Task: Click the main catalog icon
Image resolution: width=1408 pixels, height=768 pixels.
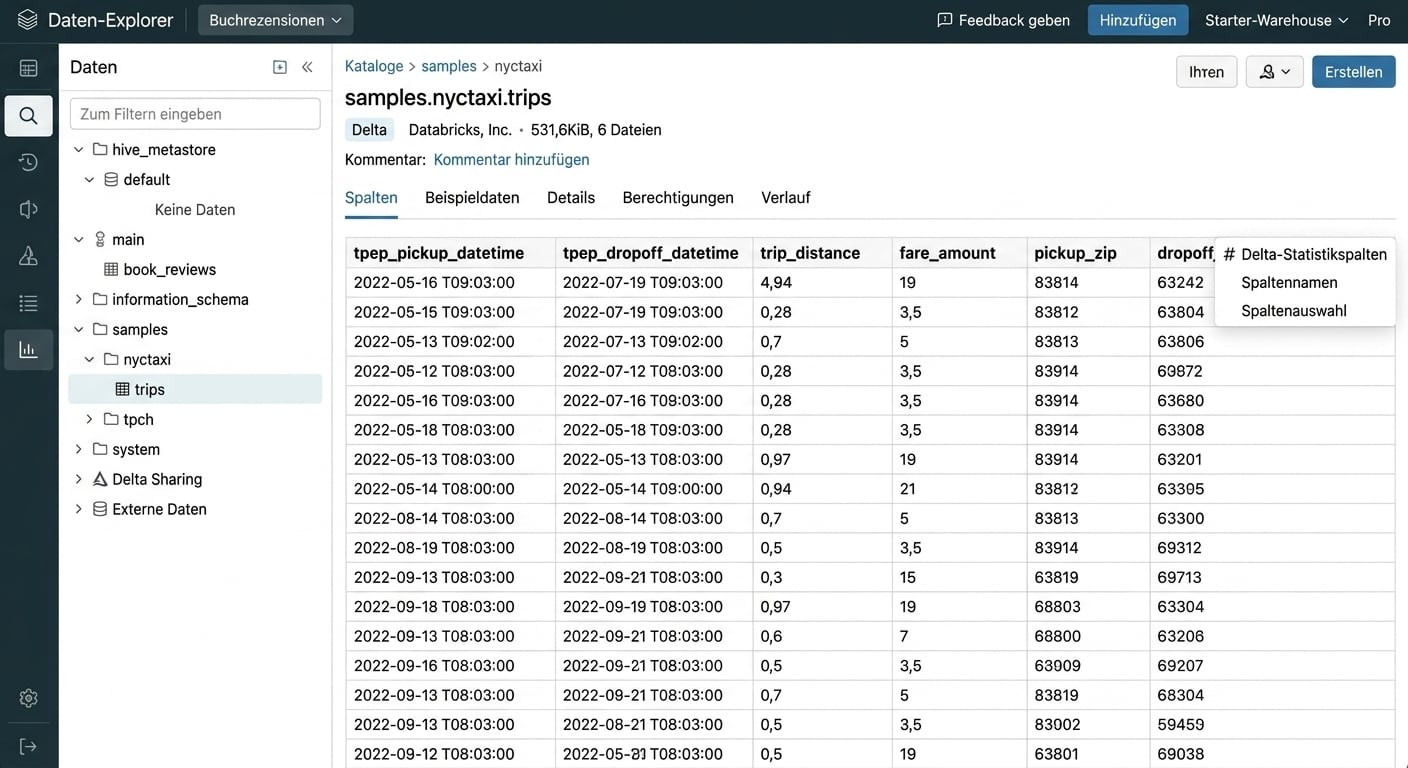Action: (100, 239)
